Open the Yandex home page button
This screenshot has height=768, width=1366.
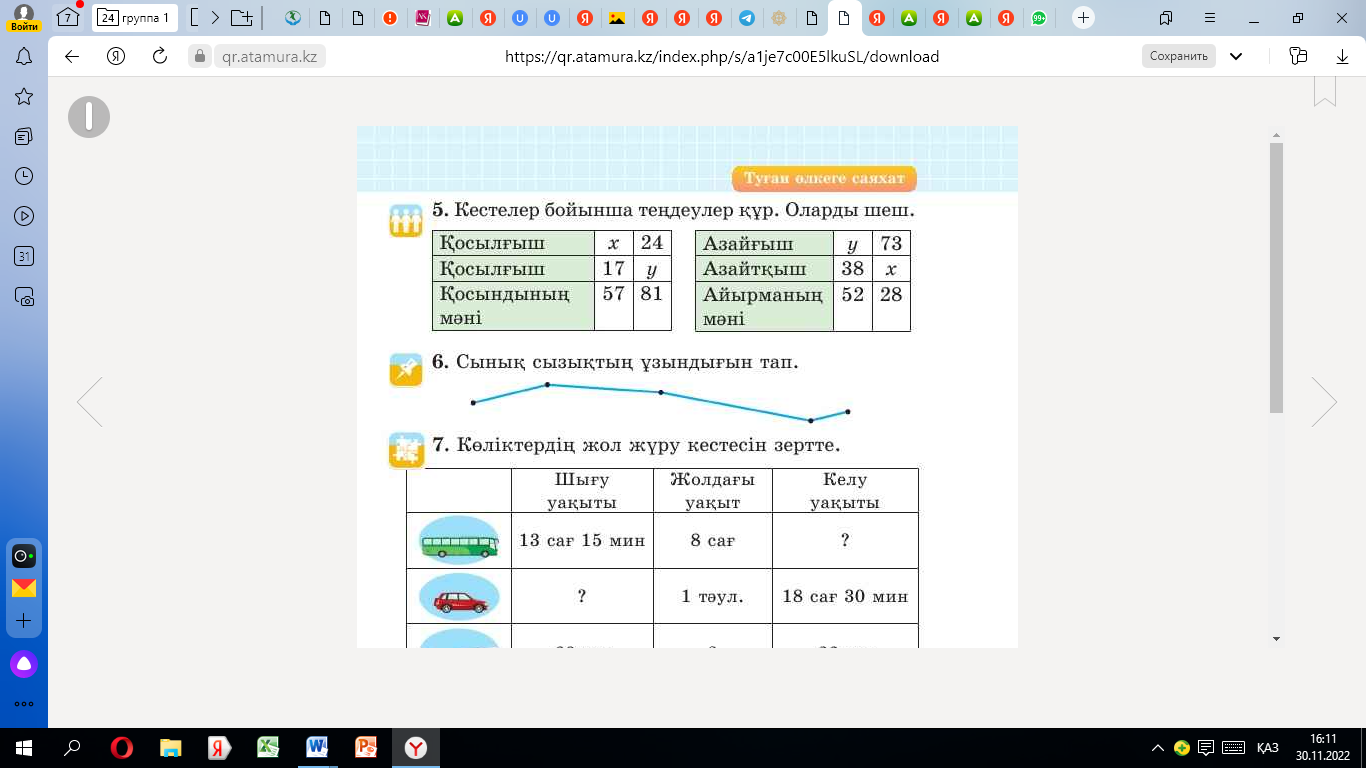click(x=116, y=57)
